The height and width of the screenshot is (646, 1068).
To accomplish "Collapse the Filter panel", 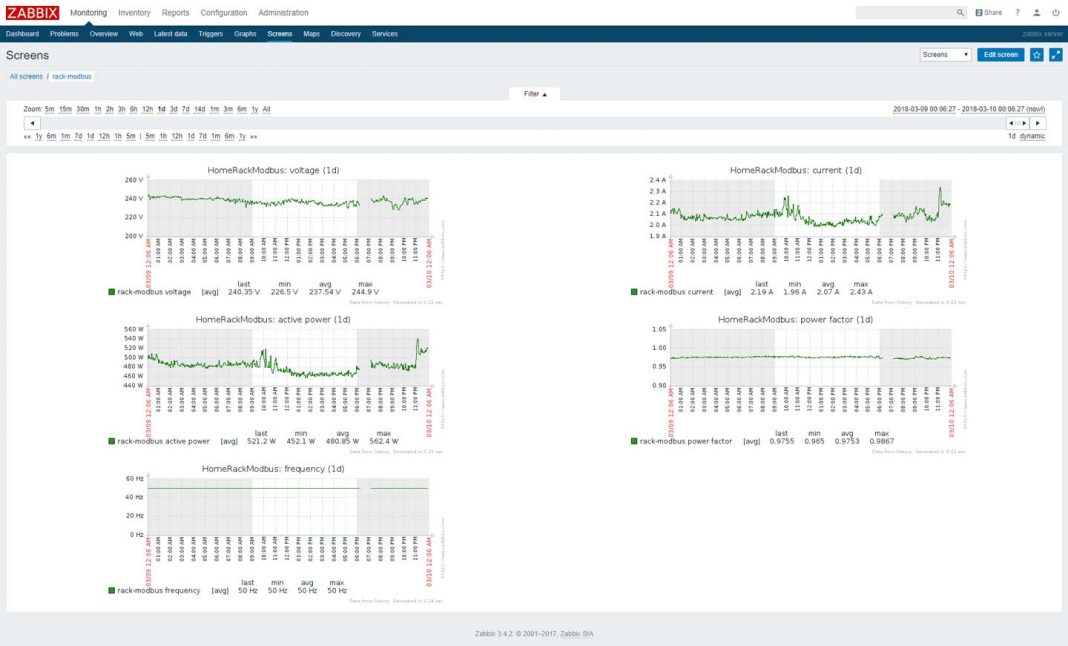I will (535, 94).
